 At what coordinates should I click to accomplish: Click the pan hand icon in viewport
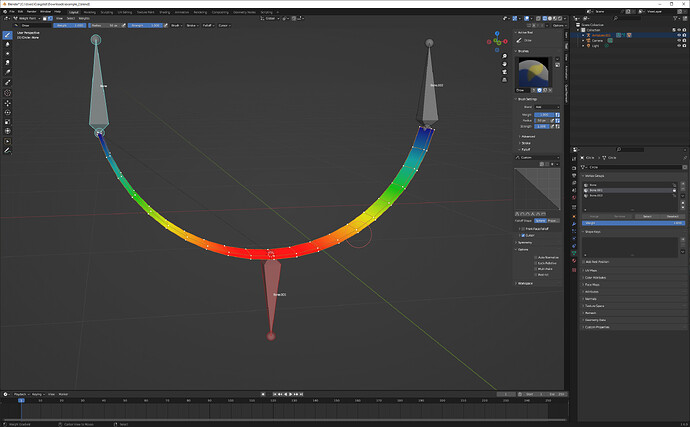pyautogui.click(x=504, y=64)
